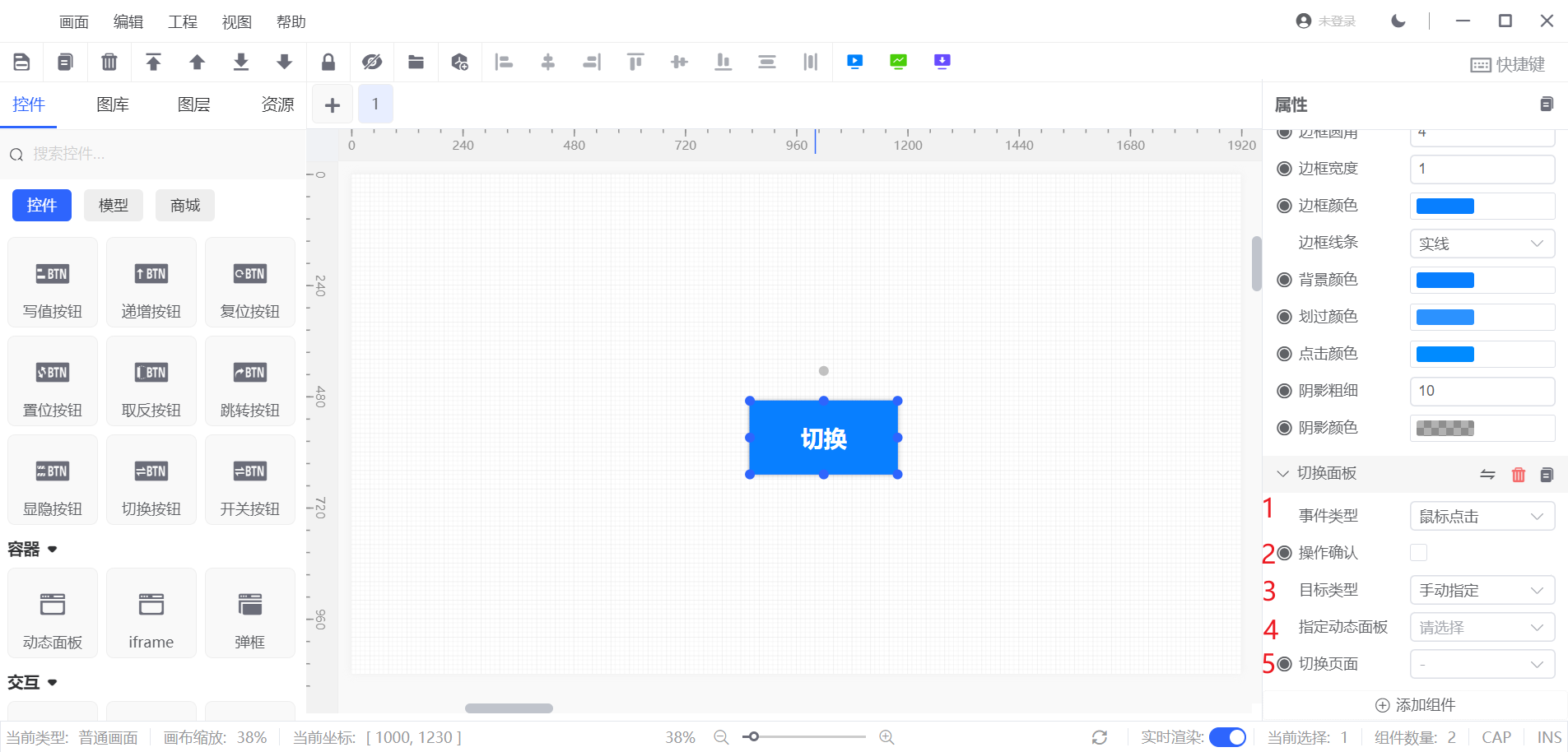Image resolution: width=1568 pixels, height=752 pixels.
Task: Open the 工程 menu
Action: [x=182, y=22]
